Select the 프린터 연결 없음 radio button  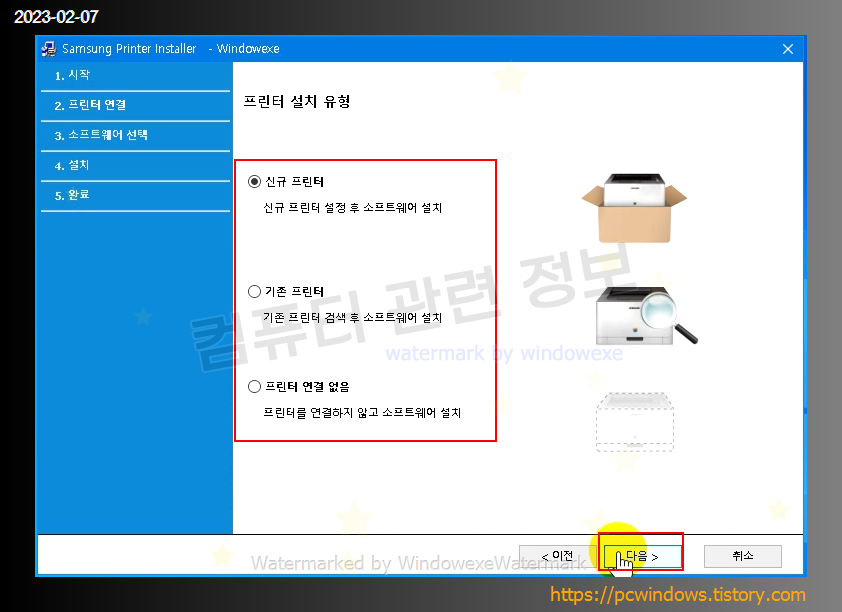[x=255, y=387]
